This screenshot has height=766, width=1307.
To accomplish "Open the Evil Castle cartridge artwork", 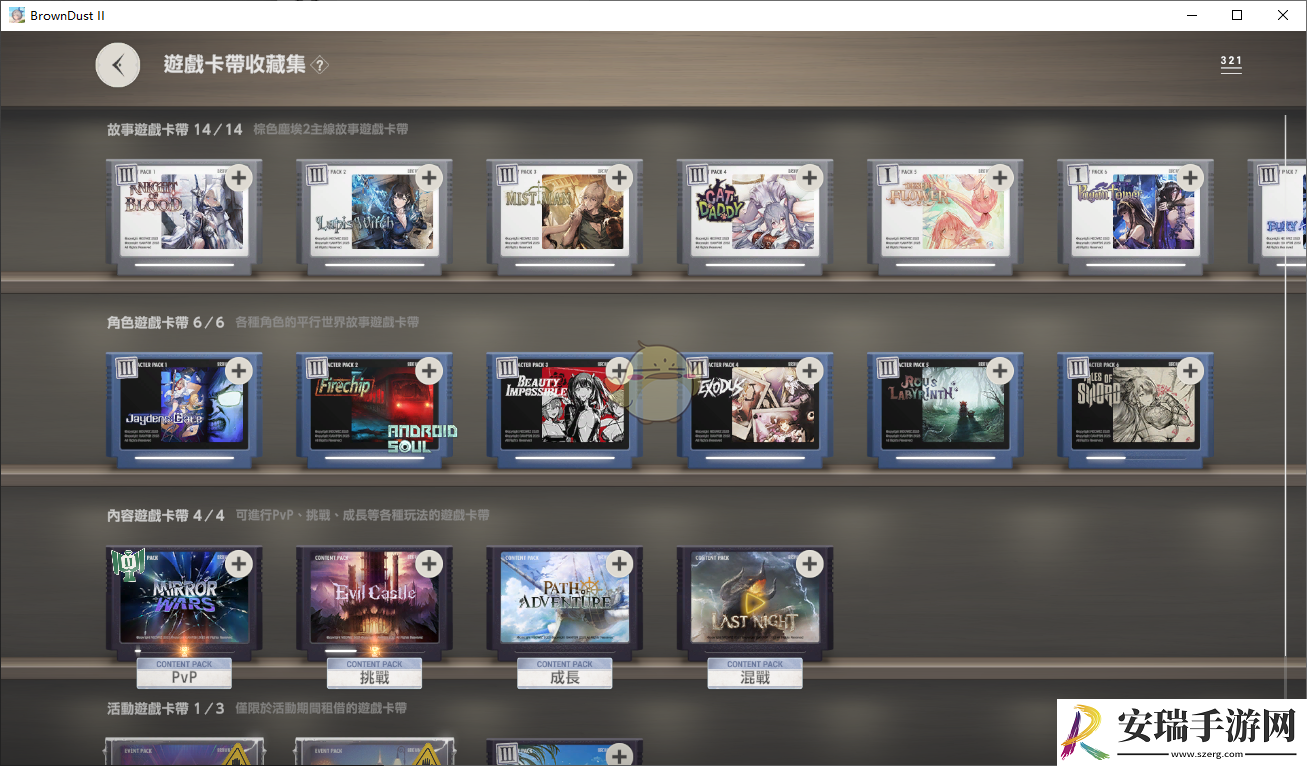I will [x=374, y=598].
